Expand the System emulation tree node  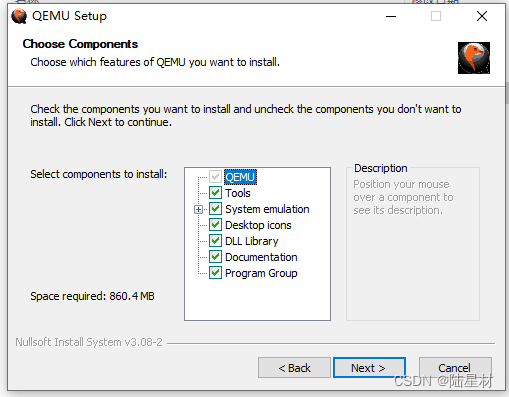(198, 209)
